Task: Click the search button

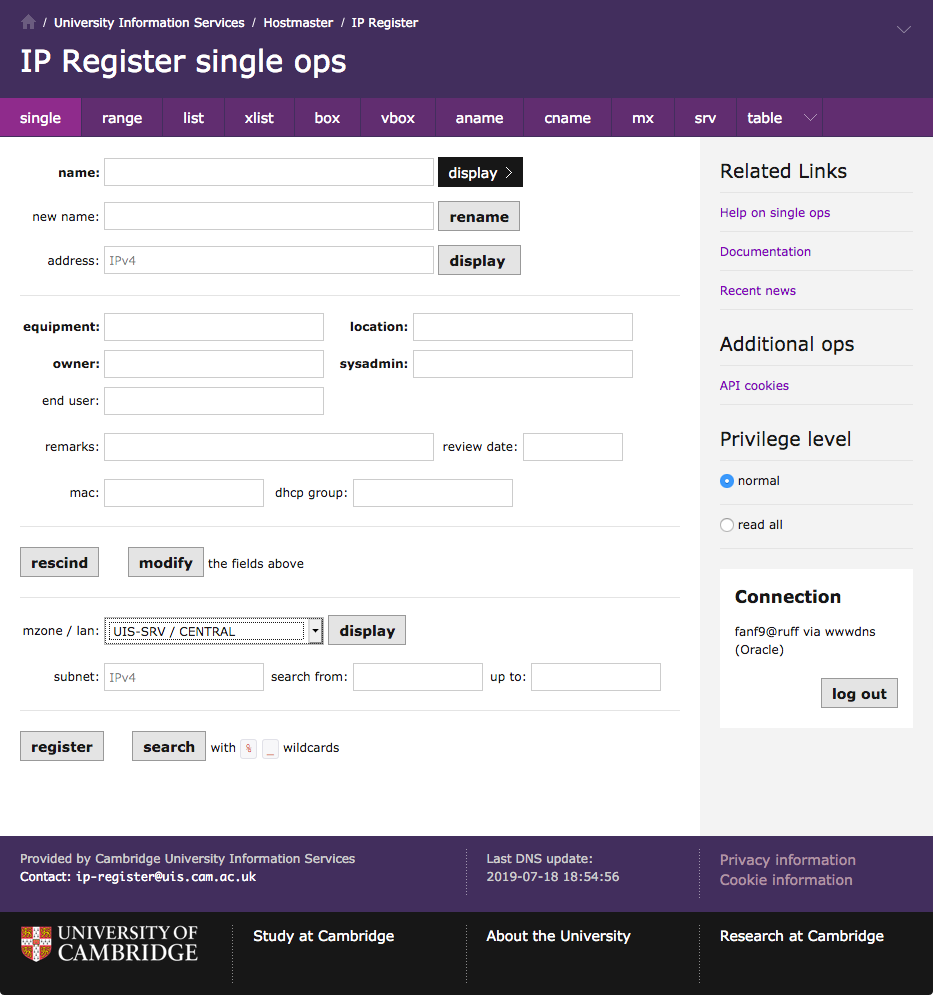Action: (x=168, y=747)
